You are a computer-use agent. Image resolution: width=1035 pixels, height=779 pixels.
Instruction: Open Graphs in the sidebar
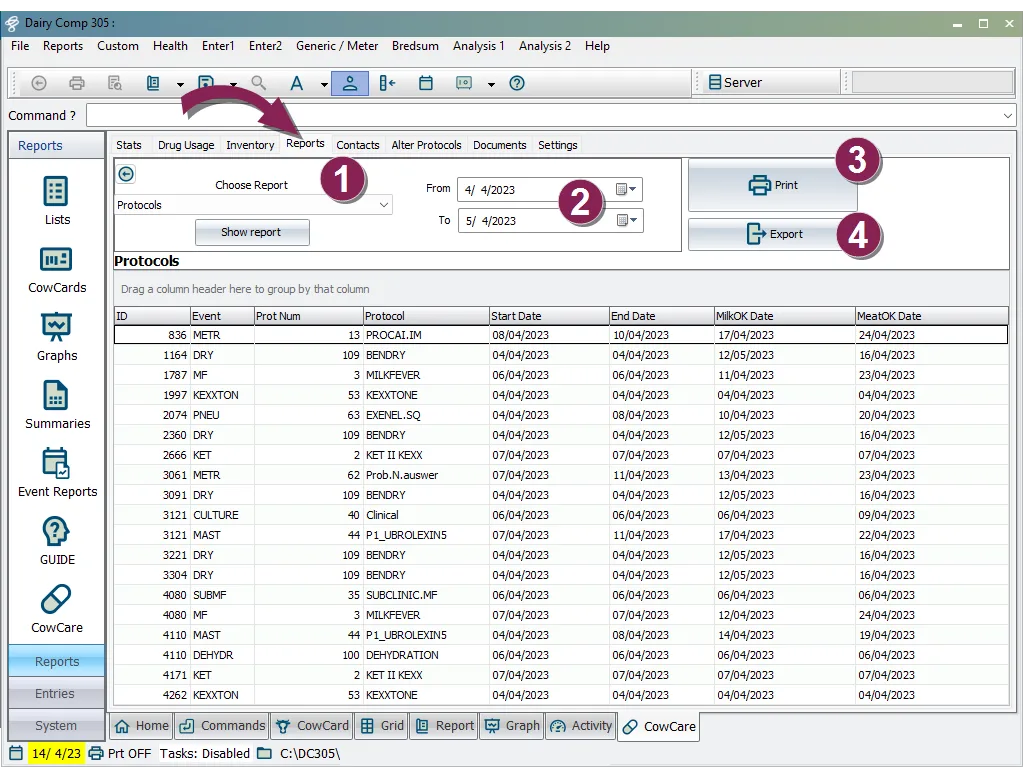tap(57, 337)
